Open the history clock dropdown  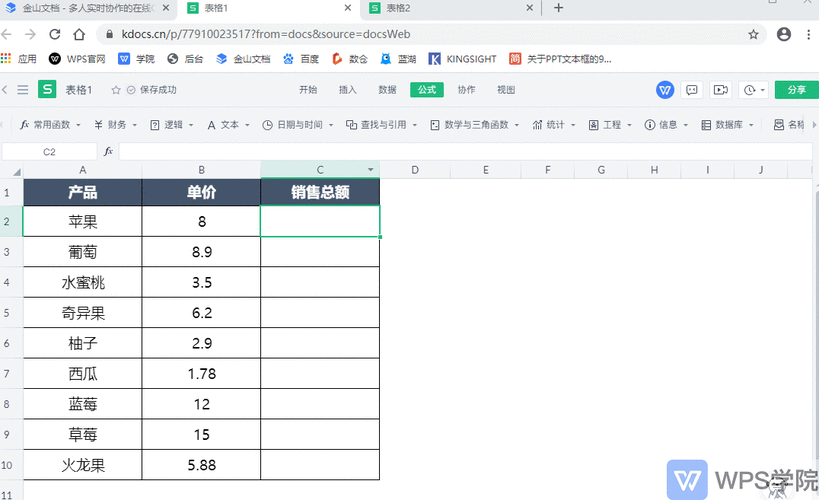tap(753, 90)
